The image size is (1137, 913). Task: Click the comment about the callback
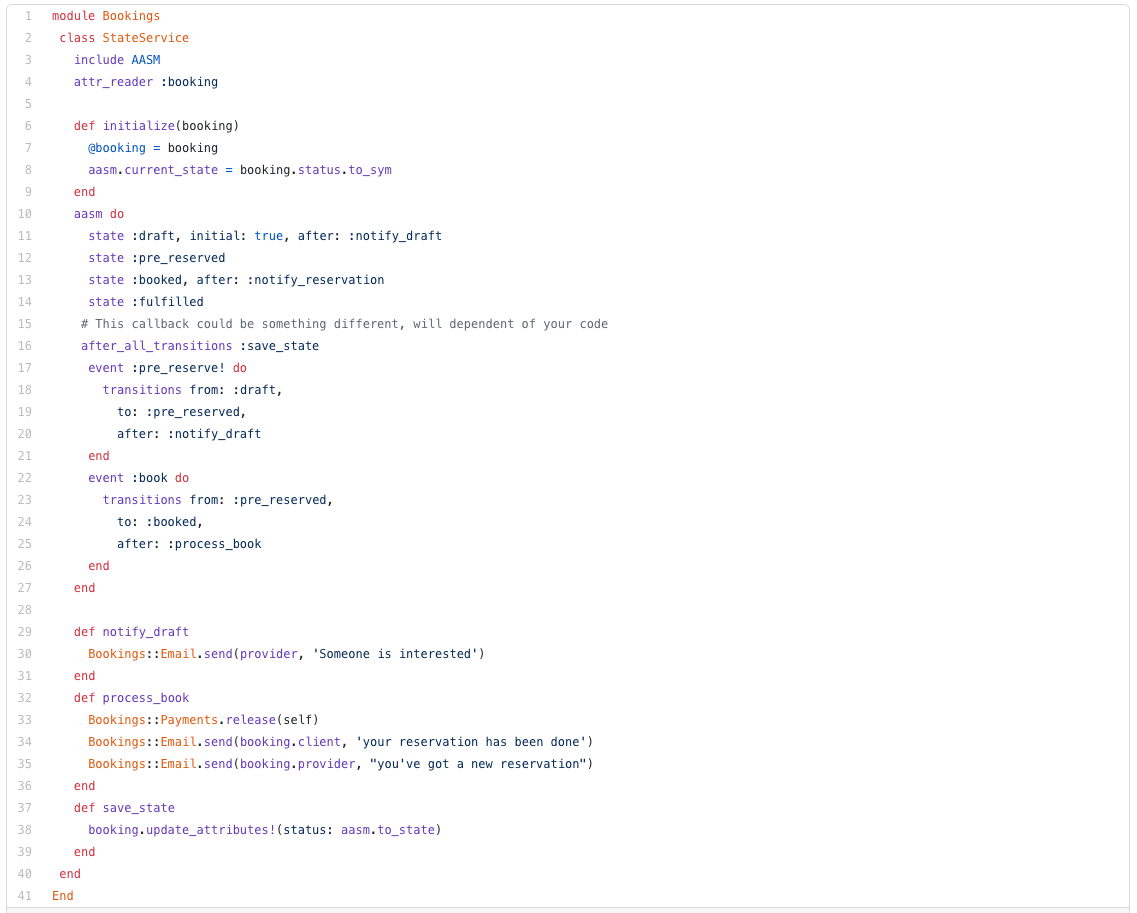pos(344,324)
